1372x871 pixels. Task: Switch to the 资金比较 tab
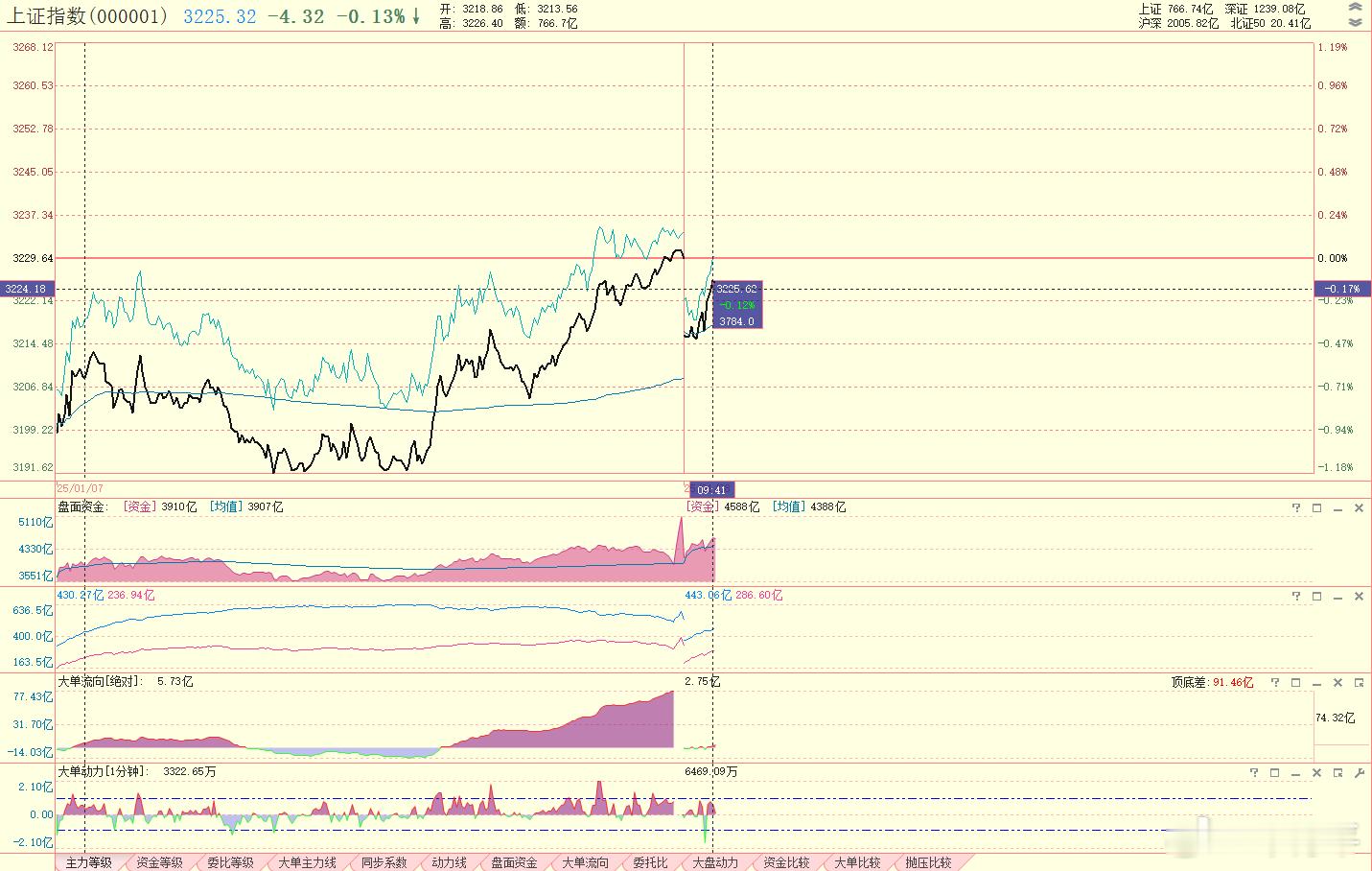coord(786,862)
